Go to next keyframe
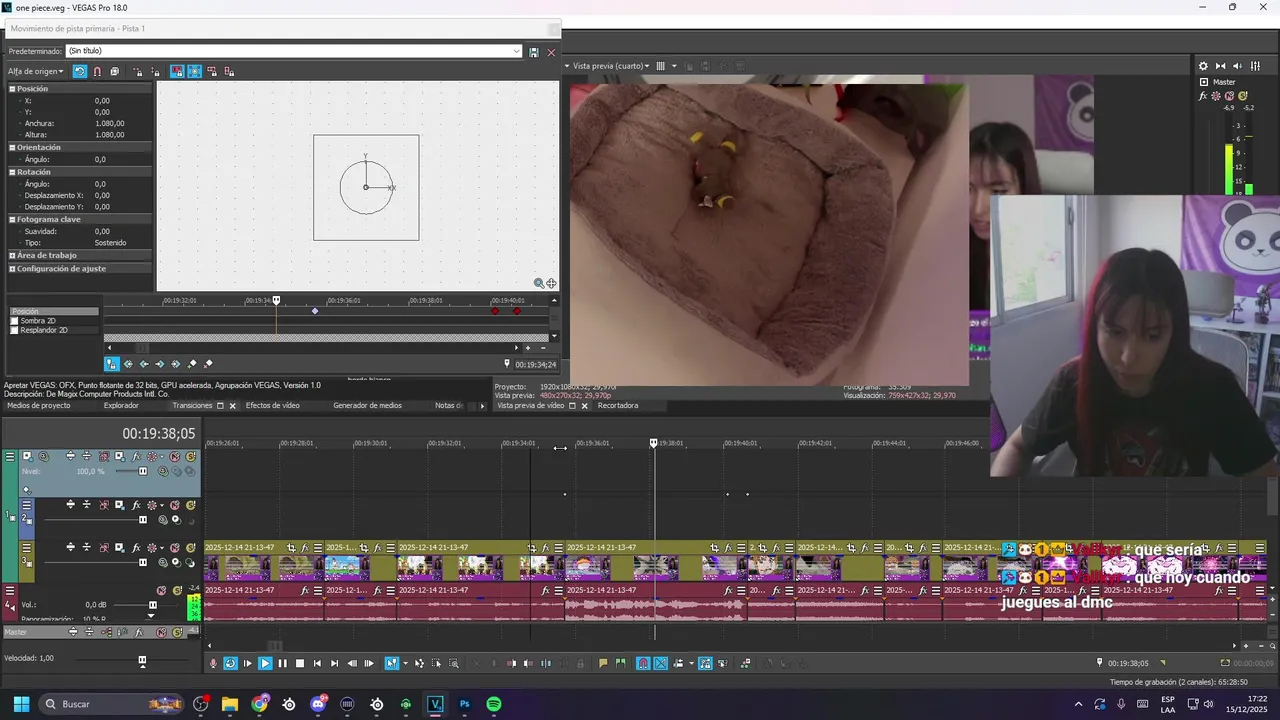This screenshot has height=720, width=1280. pyautogui.click(x=160, y=364)
